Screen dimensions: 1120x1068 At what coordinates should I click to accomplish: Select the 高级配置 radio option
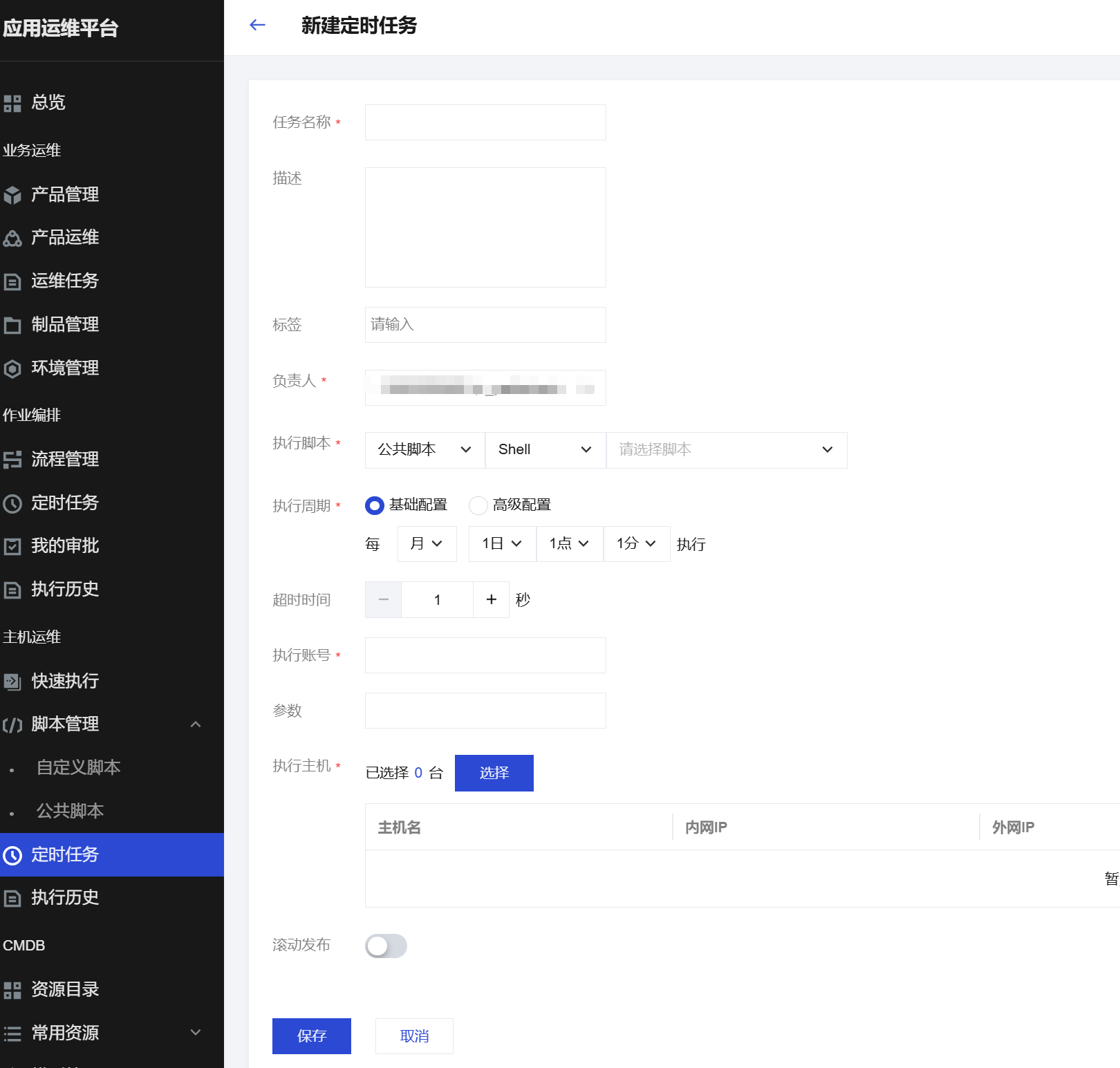[478, 505]
